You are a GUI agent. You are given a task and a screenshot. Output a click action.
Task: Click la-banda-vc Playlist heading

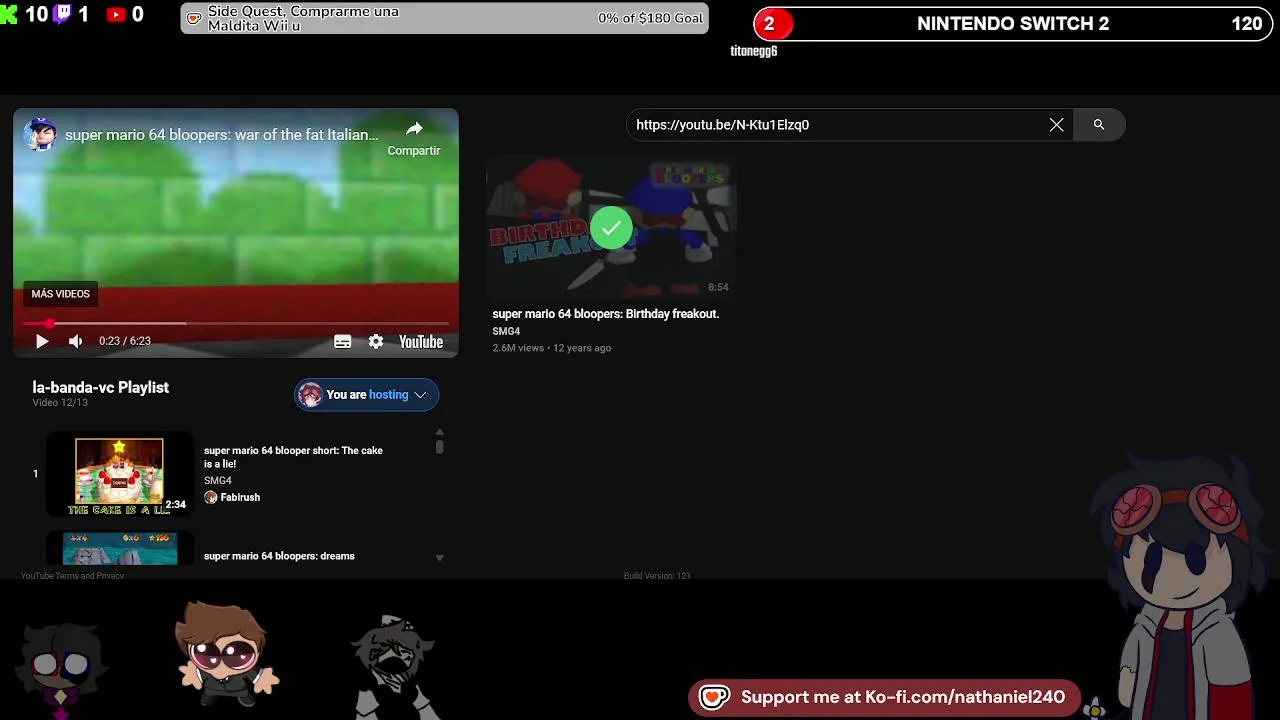[100, 387]
